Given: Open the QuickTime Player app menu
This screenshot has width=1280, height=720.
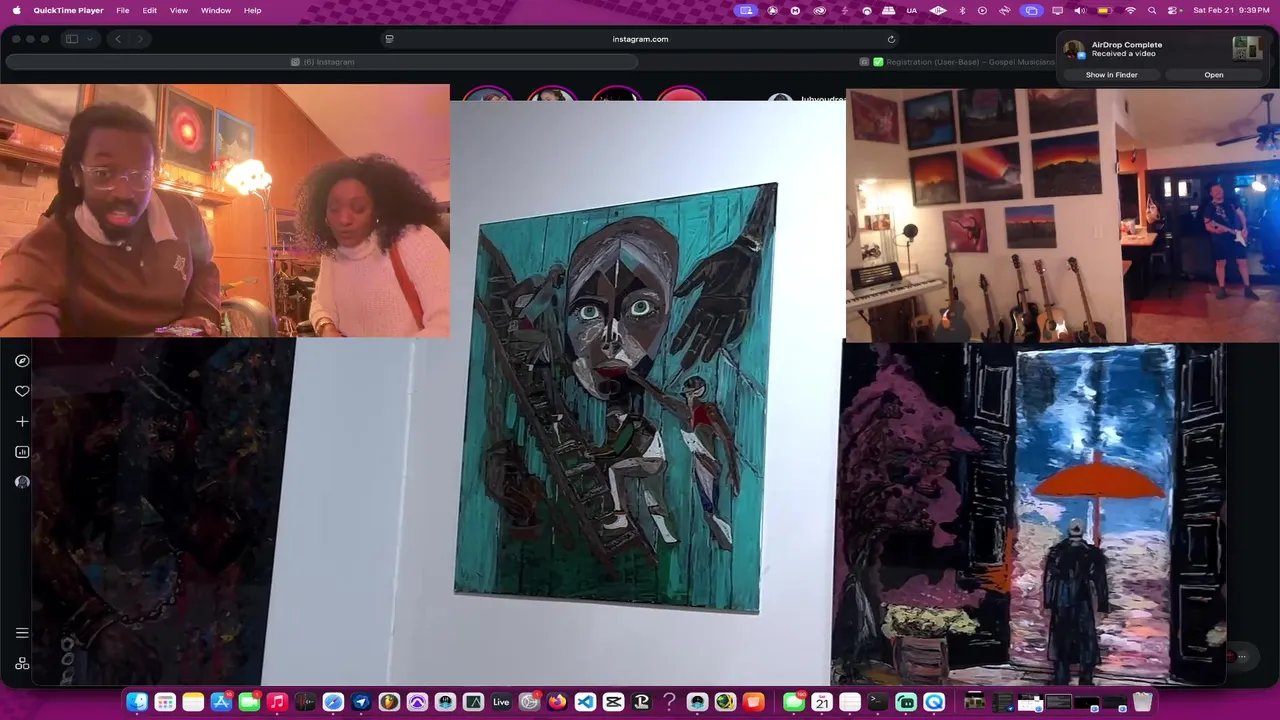Looking at the screenshot, I should click(x=68, y=10).
